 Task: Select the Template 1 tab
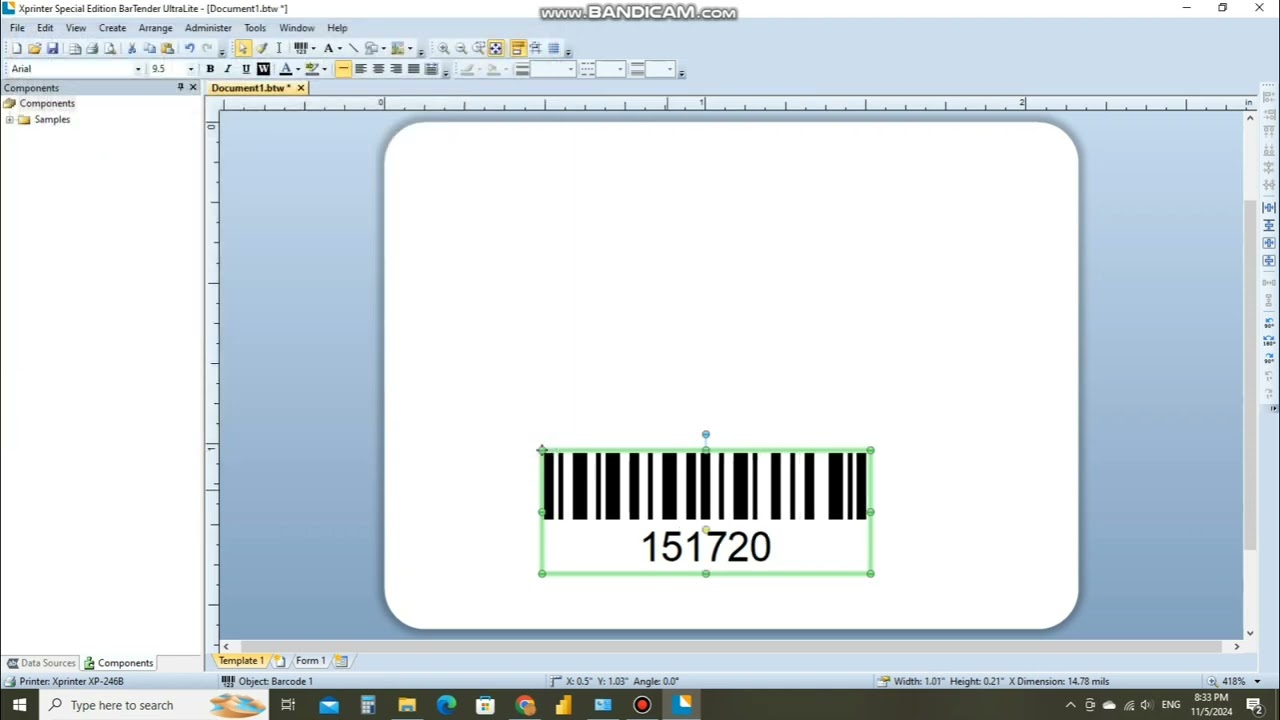(241, 661)
